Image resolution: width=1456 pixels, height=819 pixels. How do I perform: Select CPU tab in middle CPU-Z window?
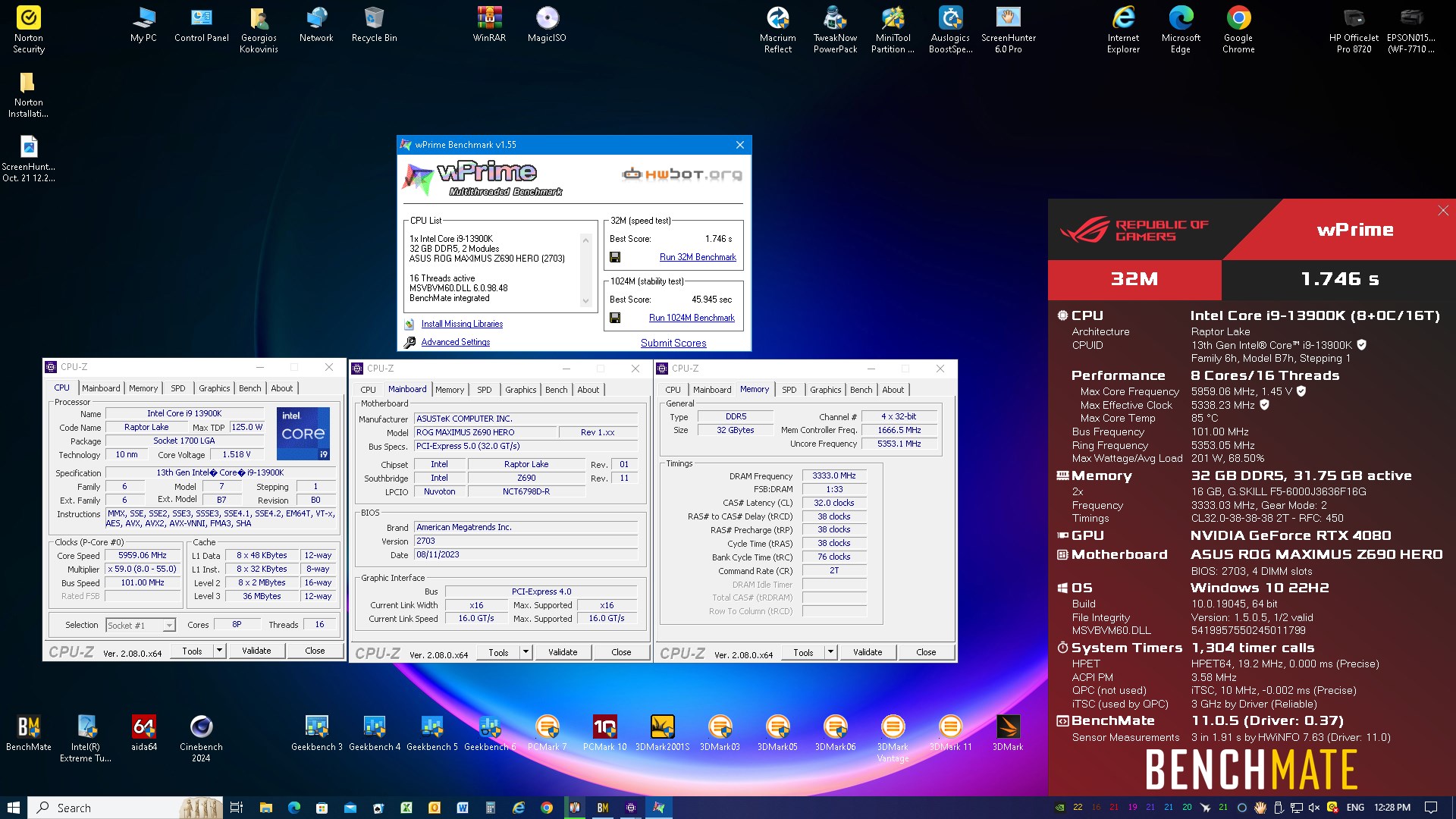pyautogui.click(x=368, y=390)
